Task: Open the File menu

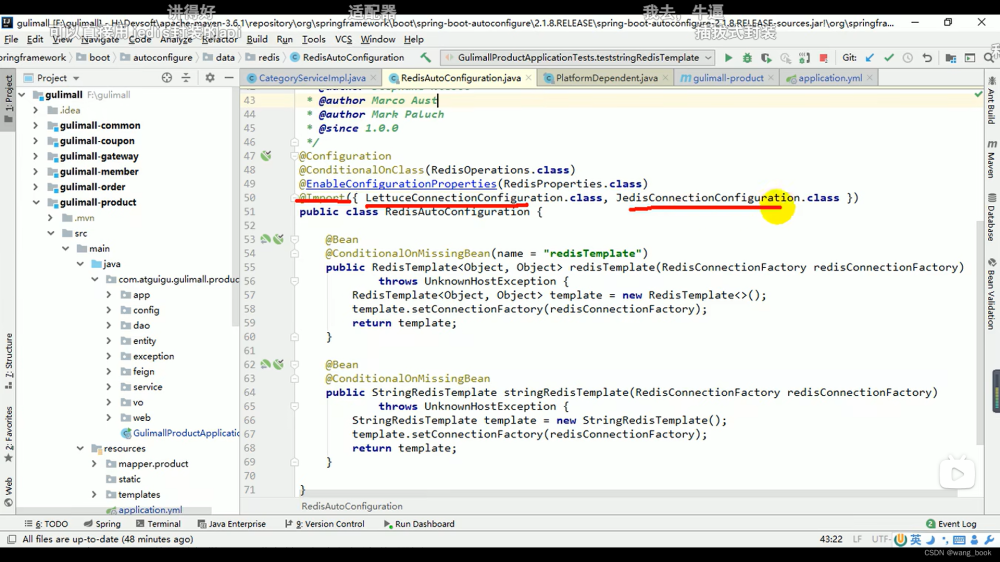Action: pyautogui.click(x=11, y=39)
